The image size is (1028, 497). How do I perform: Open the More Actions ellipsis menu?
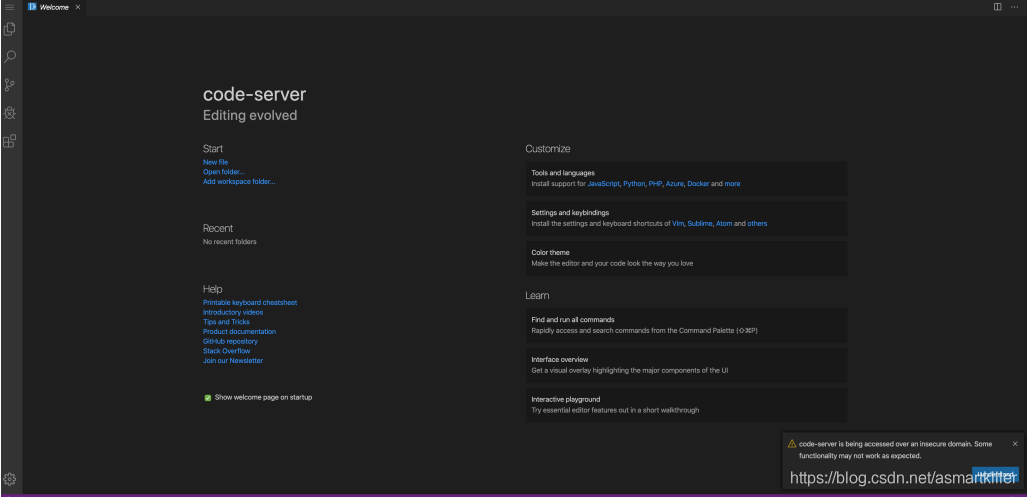(1015, 7)
